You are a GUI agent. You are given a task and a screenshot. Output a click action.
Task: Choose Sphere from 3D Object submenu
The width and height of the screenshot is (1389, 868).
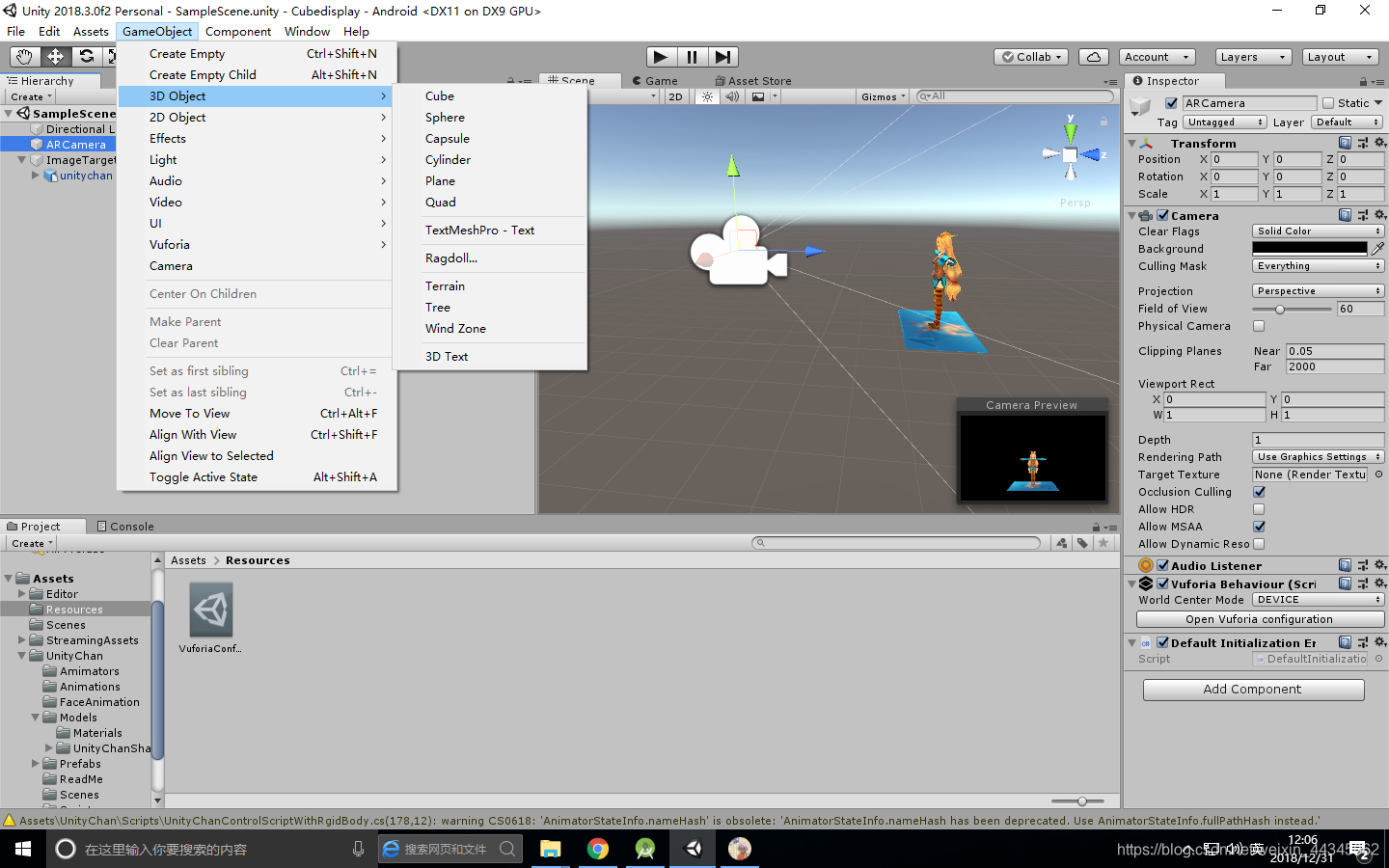pyautogui.click(x=490, y=118)
